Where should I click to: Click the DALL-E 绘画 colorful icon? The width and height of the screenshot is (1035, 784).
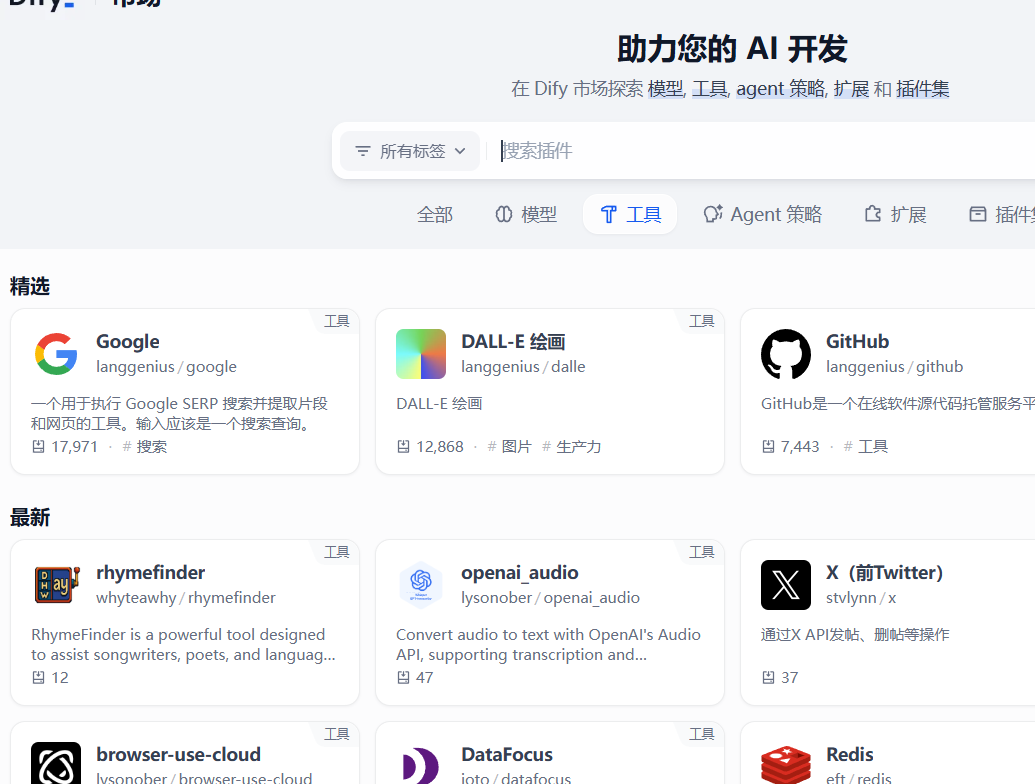421,354
